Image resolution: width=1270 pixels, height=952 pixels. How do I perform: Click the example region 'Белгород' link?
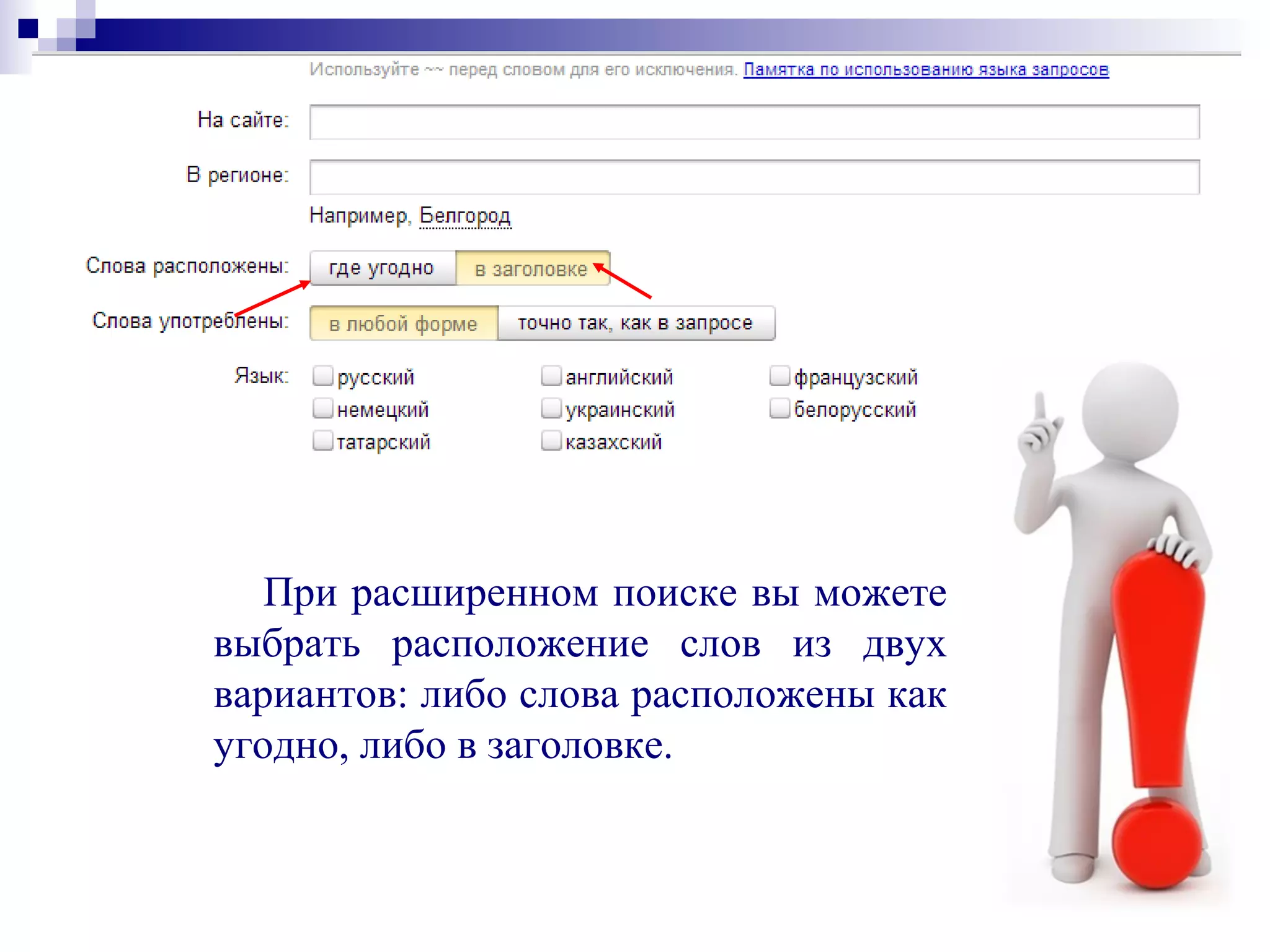[x=465, y=216]
